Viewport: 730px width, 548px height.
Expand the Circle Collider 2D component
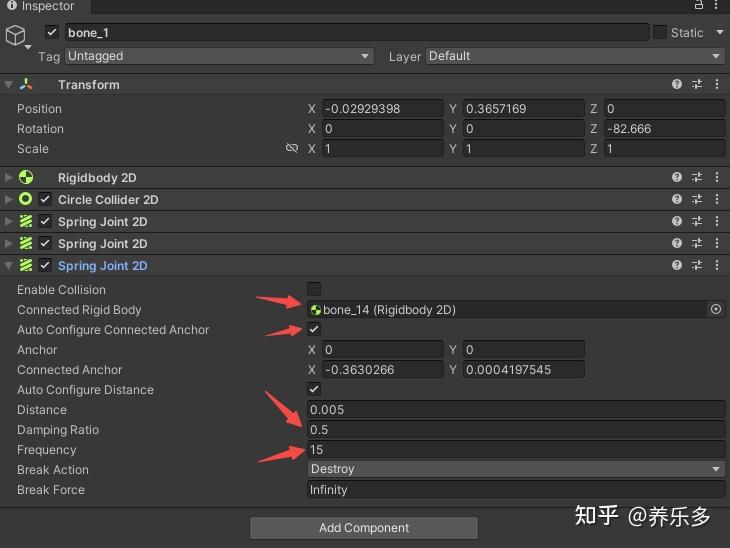8,199
